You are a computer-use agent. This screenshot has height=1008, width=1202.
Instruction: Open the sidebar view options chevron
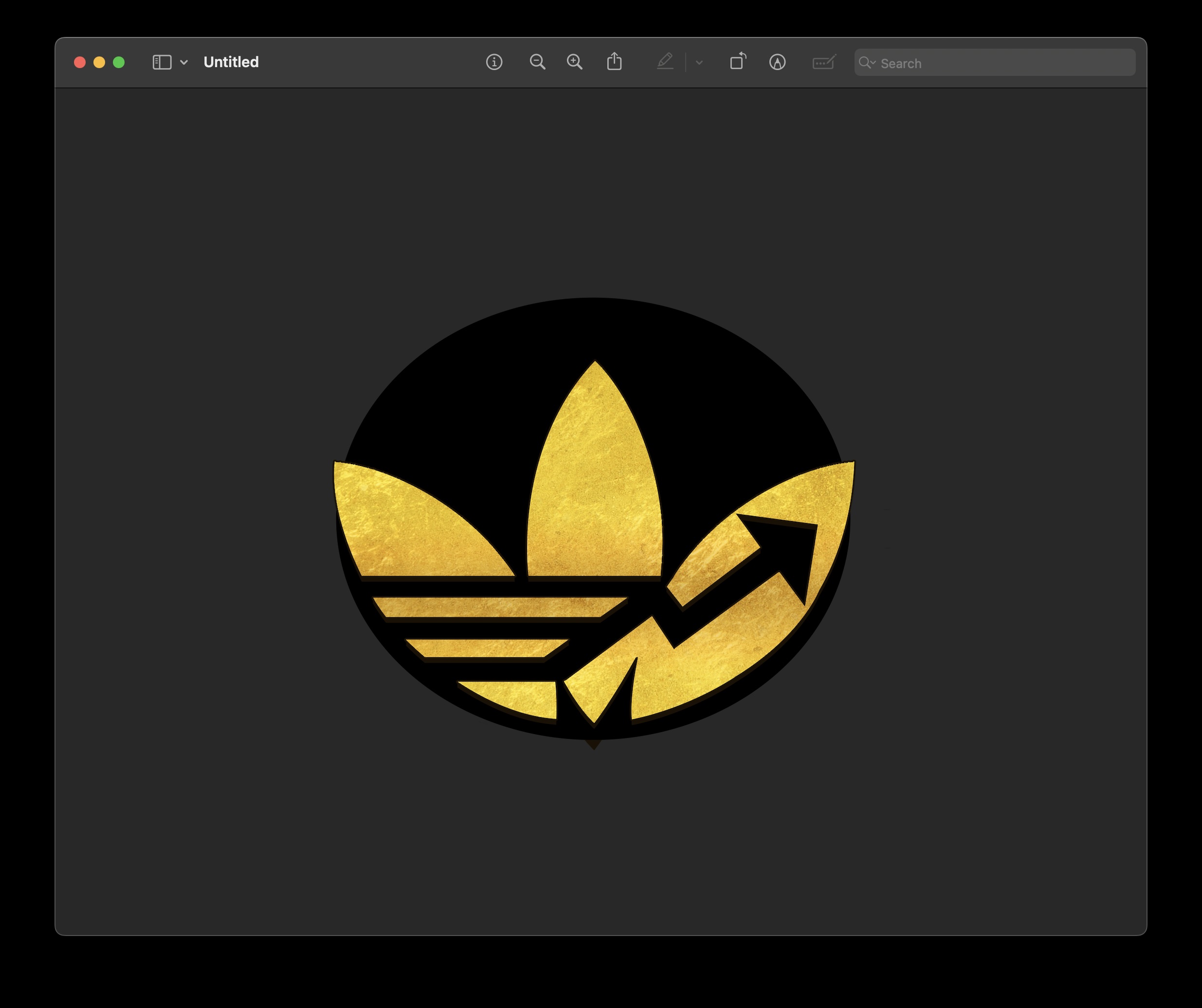pos(184,62)
